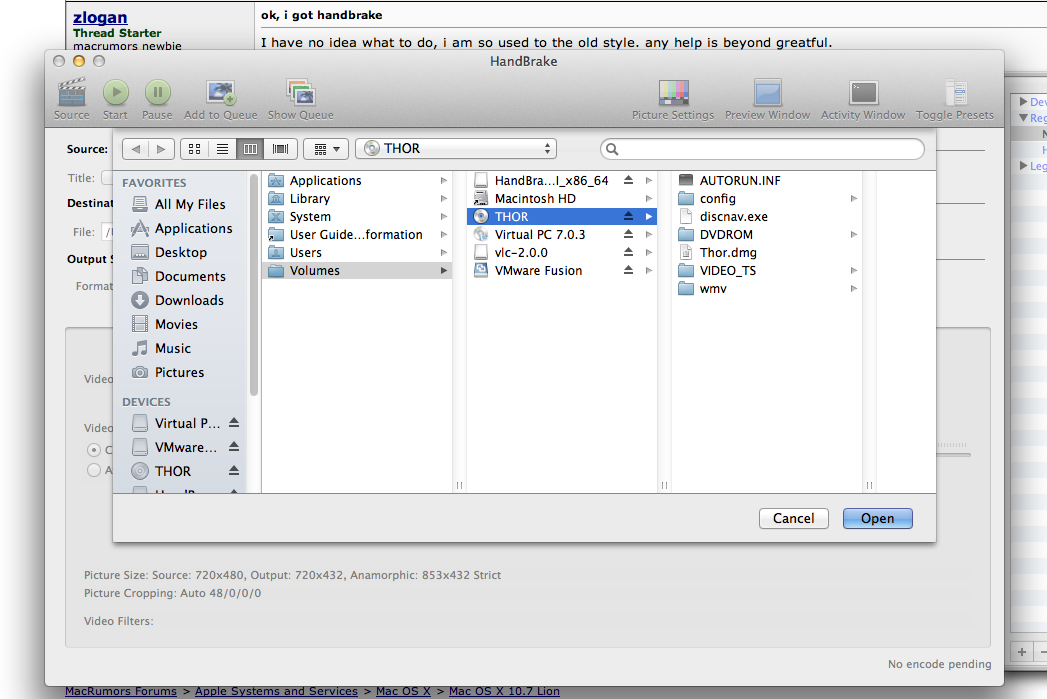The height and width of the screenshot is (699, 1047).
Task: Expand the Library folder arrow
Action: tap(443, 198)
